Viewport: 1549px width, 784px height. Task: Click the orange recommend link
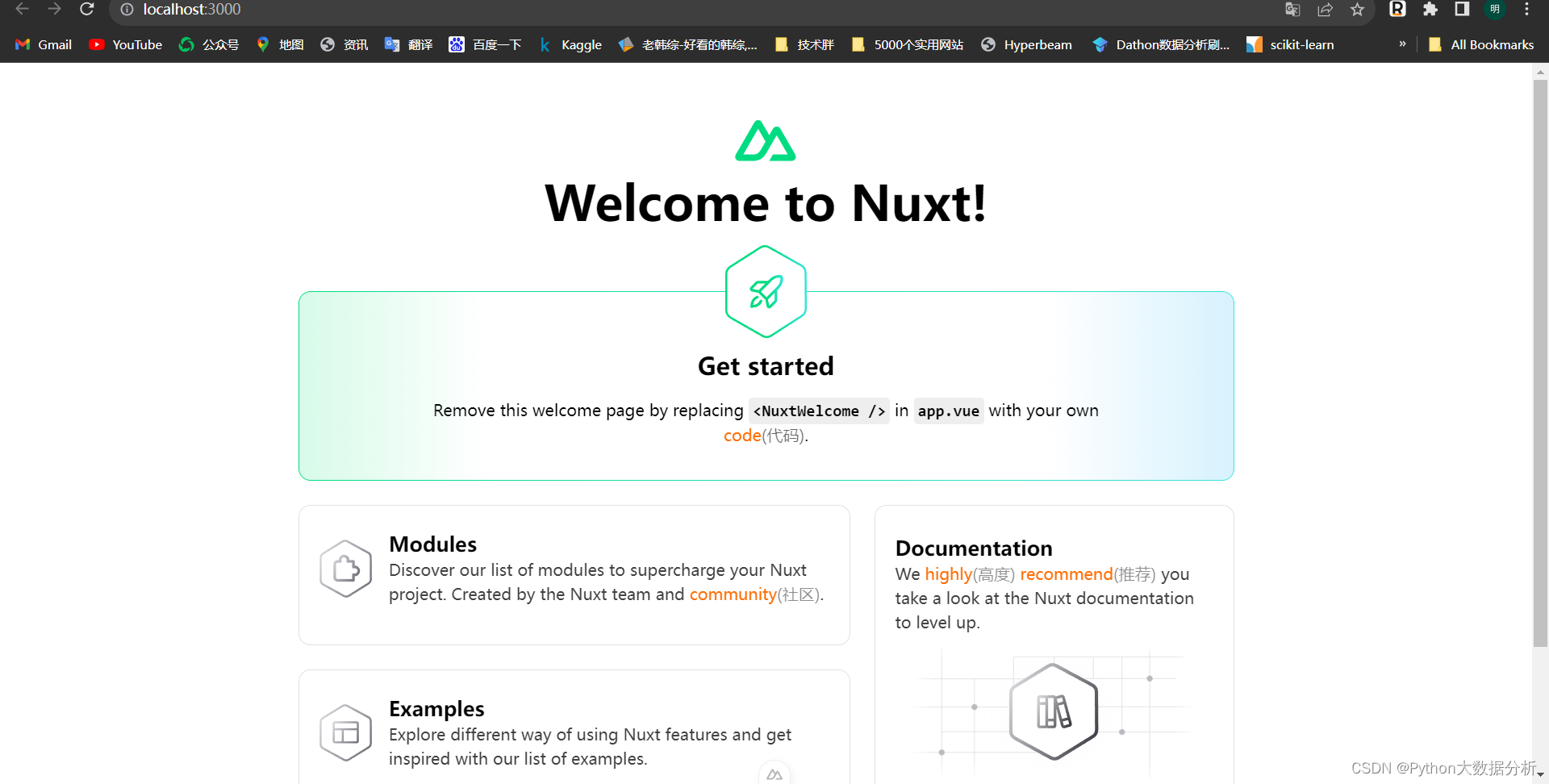pyautogui.click(x=1067, y=574)
